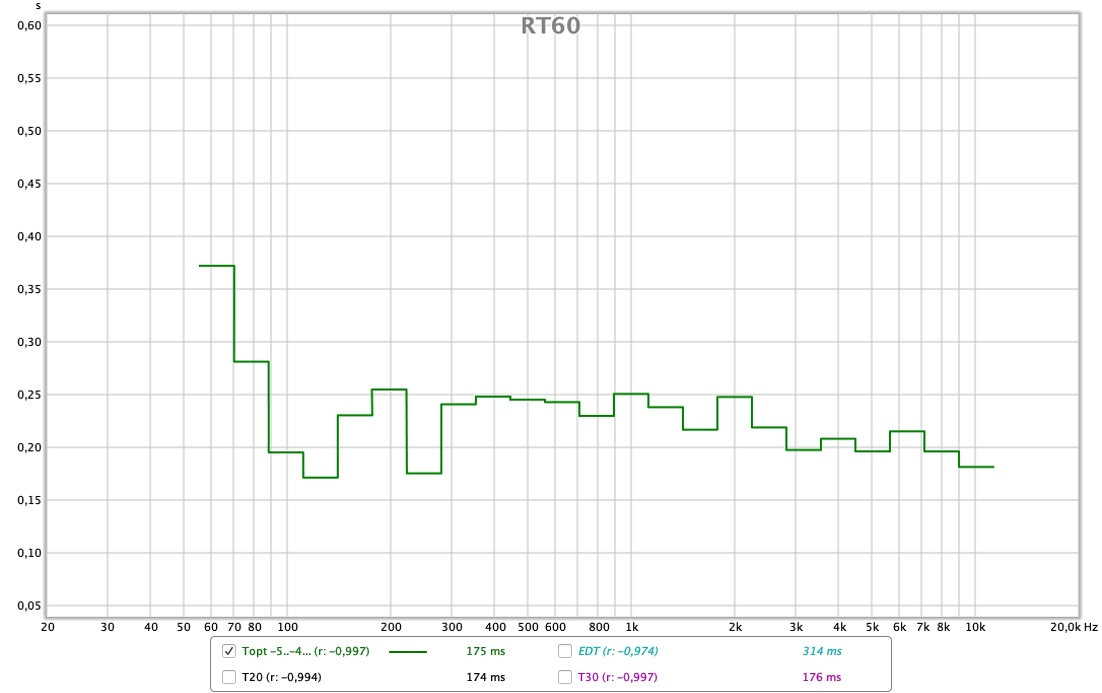The image size is (1102, 693).
Task: Click the 175 ms Topt value
Action: (x=486, y=651)
